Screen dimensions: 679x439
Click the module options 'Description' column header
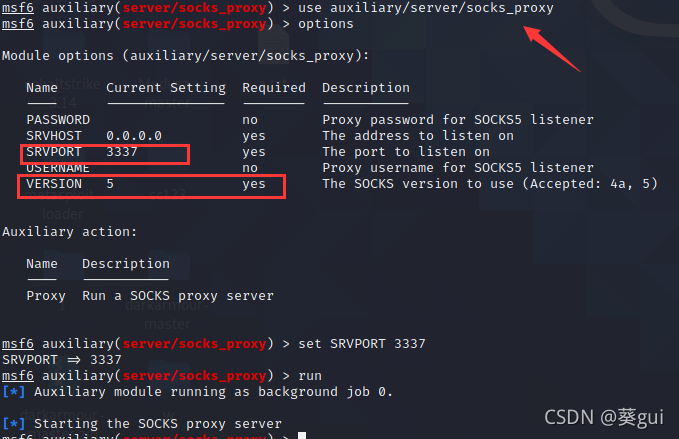(x=366, y=88)
